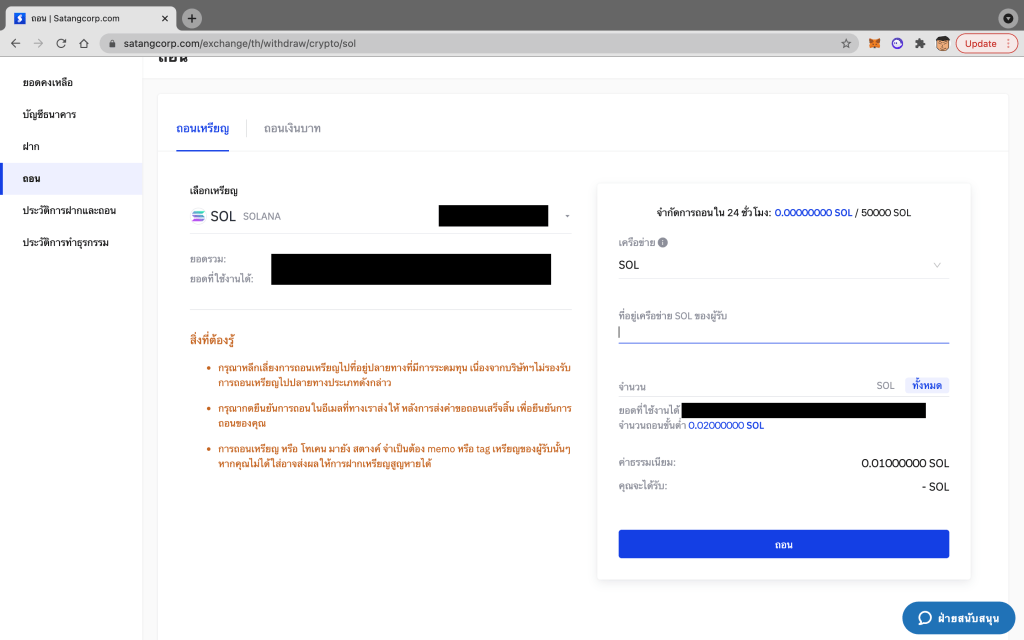Open a new browser tab with plus

click(192, 18)
